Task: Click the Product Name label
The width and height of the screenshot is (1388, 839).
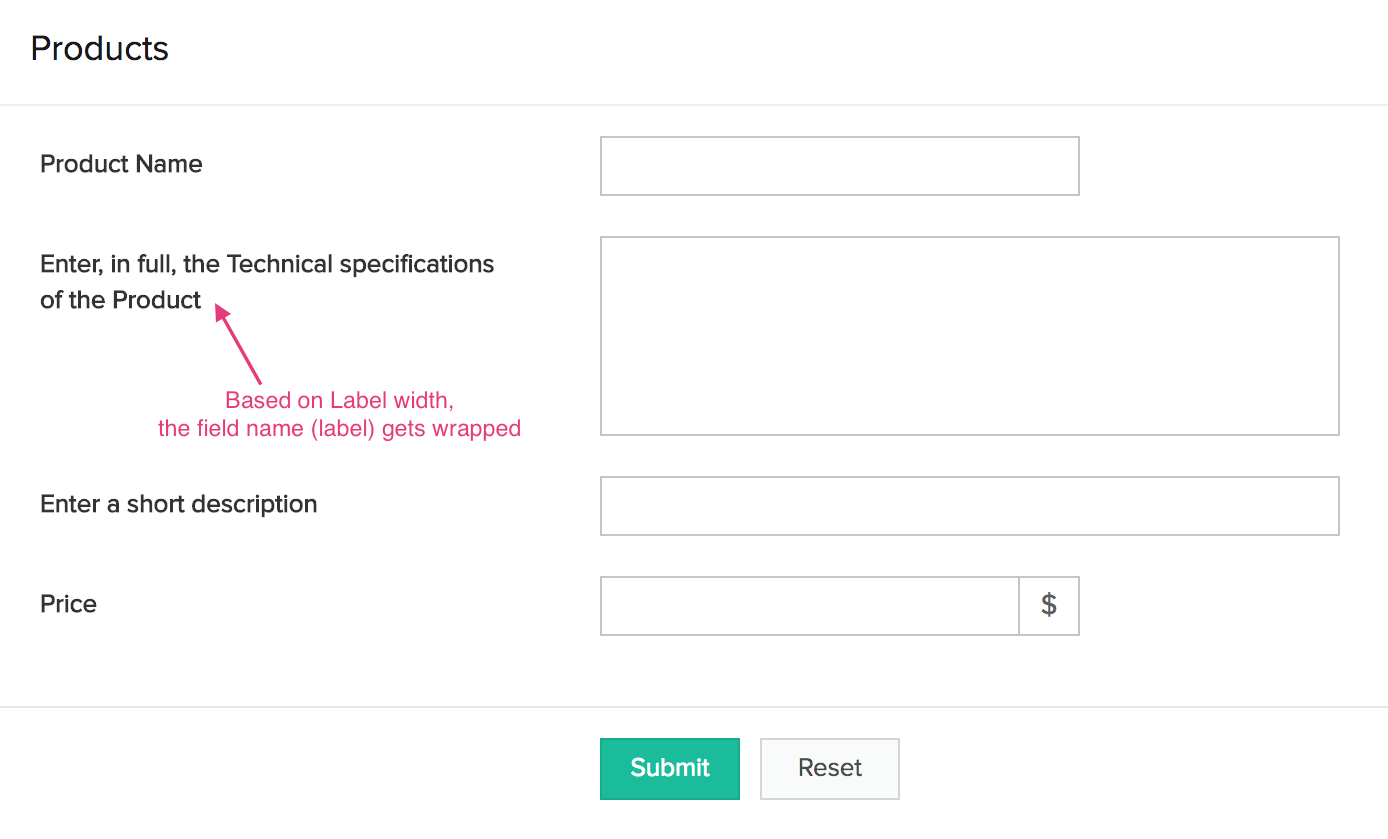Action: coord(121,164)
